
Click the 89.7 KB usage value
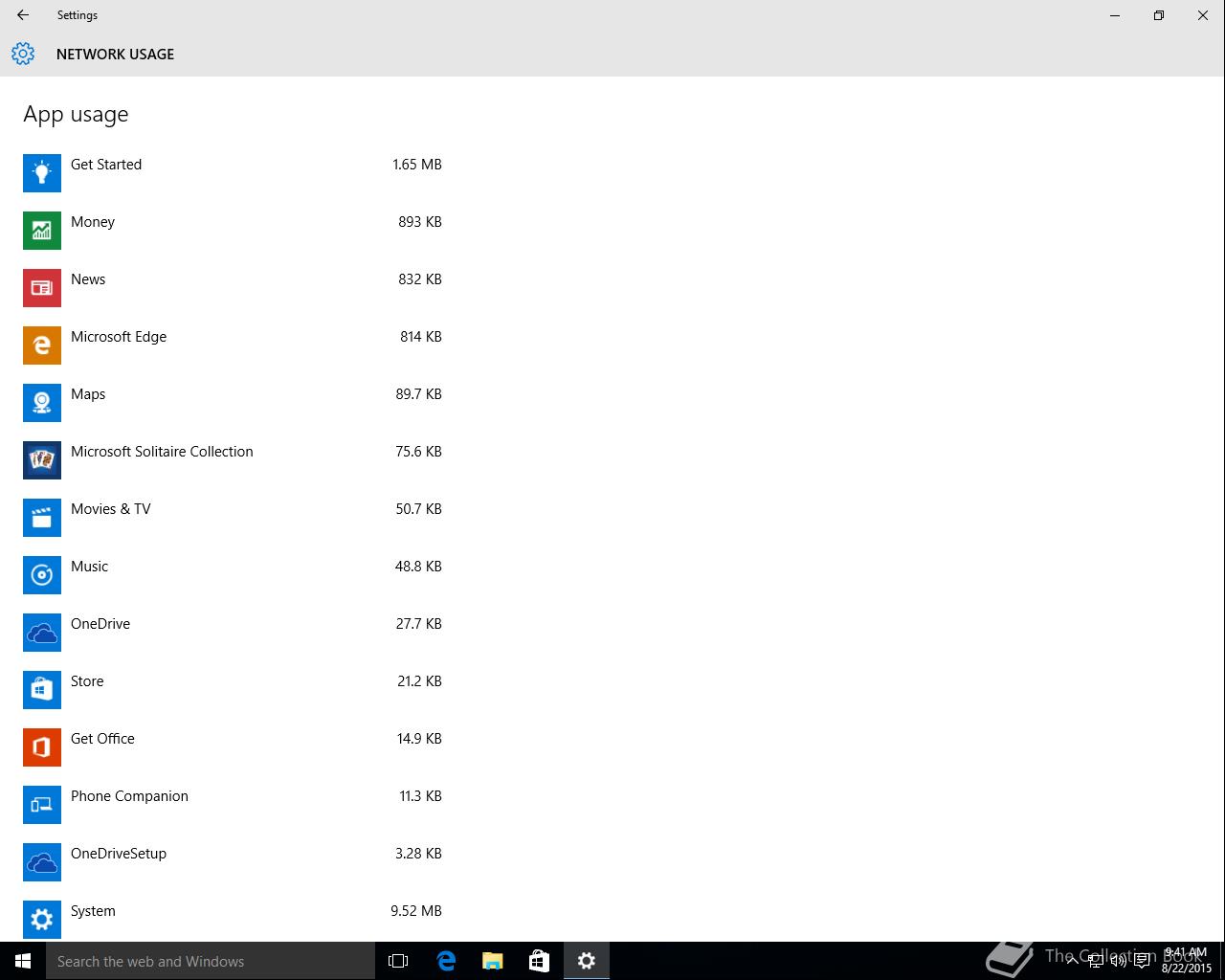[419, 394]
